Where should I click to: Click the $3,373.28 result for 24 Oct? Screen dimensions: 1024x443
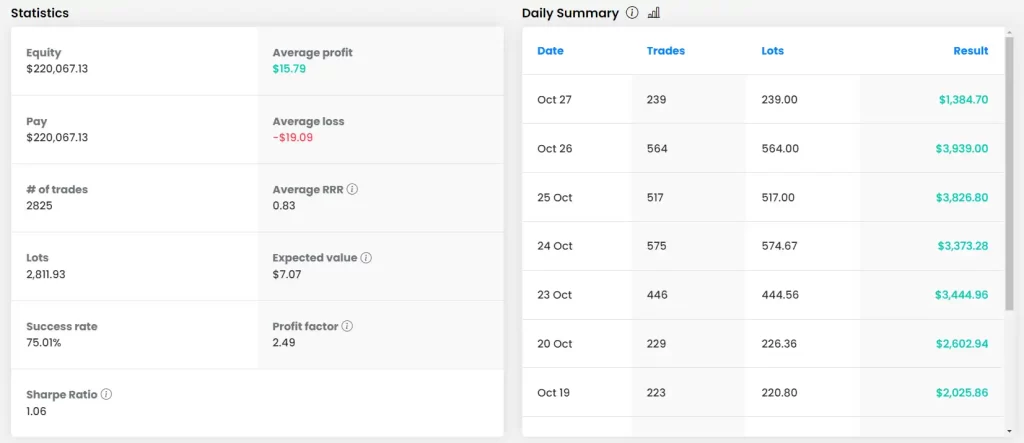click(x=961, y=246)
